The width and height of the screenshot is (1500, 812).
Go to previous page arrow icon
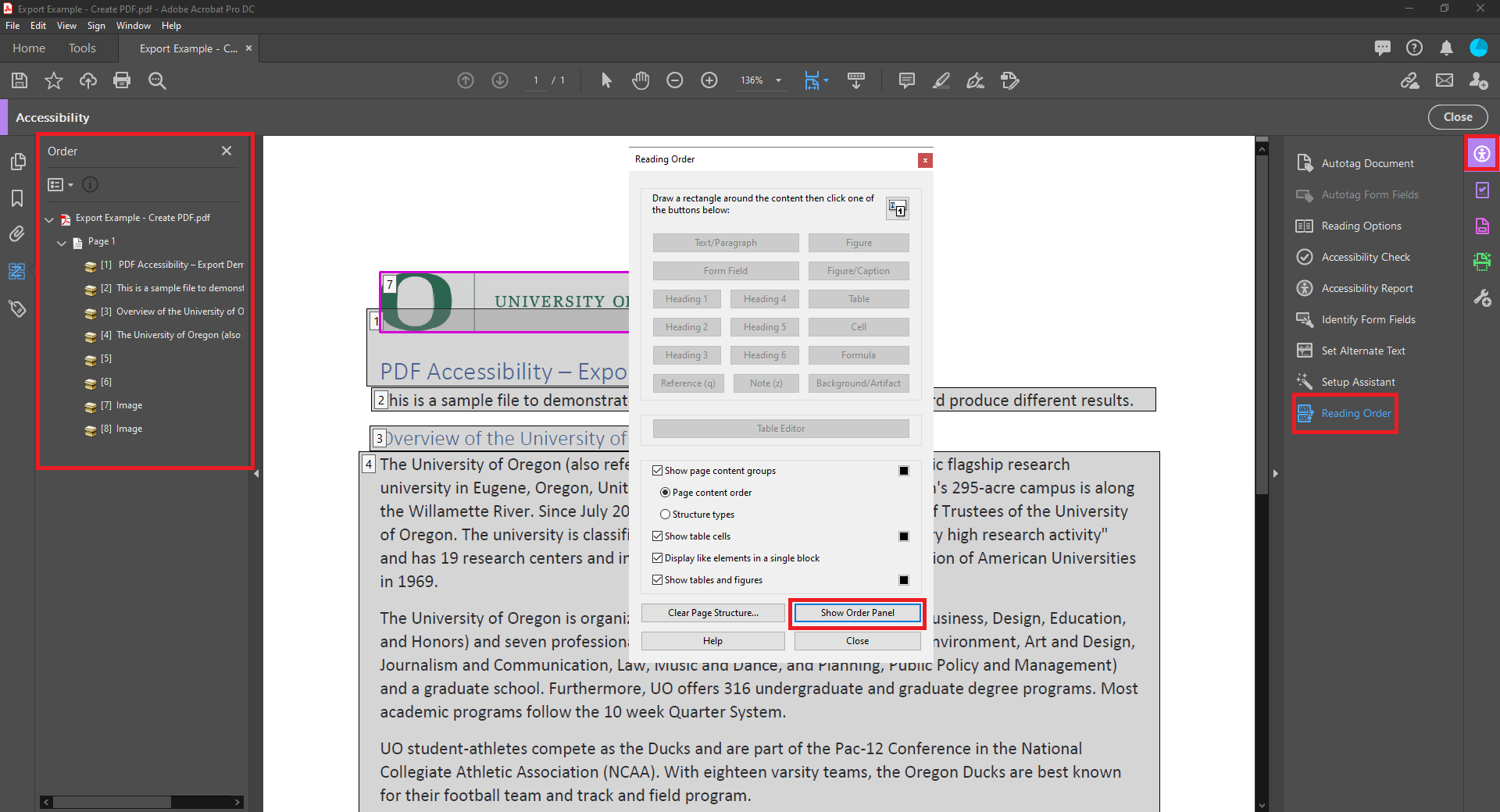[466, 80]
